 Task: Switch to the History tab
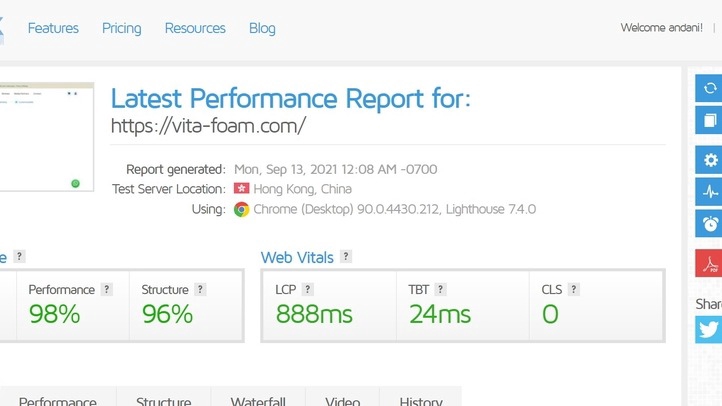click(420, 397)
